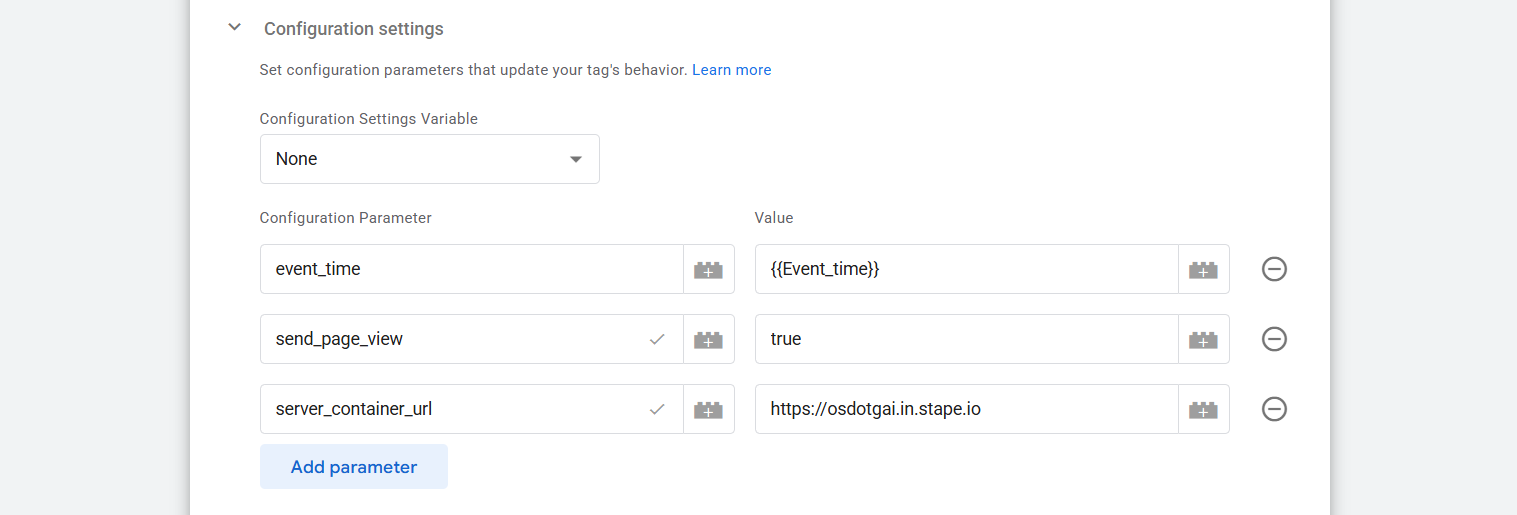Insert variable for event_time parameter name
The width and height of the screenshot is (1517, 515).
pyautogui.click(x=708, y=269)
